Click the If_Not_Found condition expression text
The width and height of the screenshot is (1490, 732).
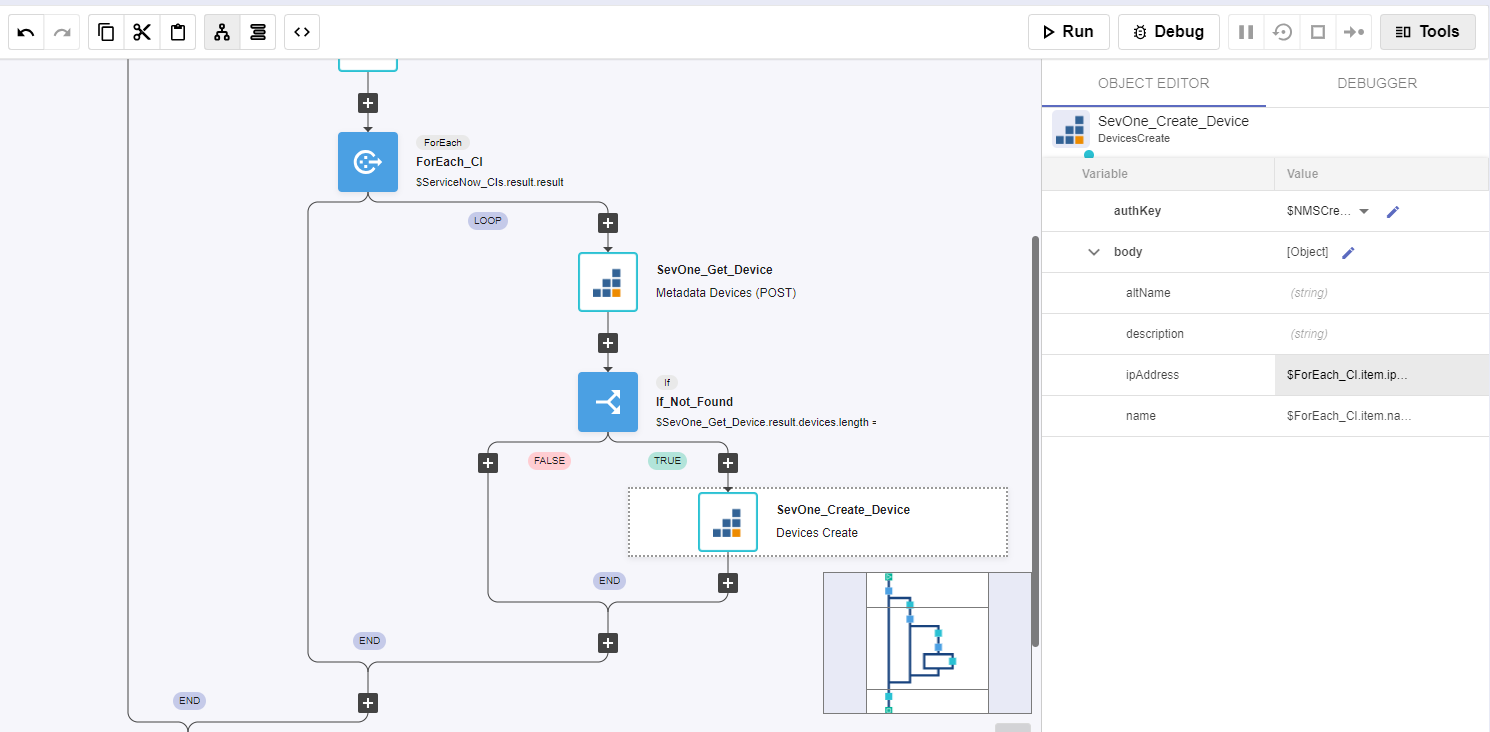pos(766,422)
